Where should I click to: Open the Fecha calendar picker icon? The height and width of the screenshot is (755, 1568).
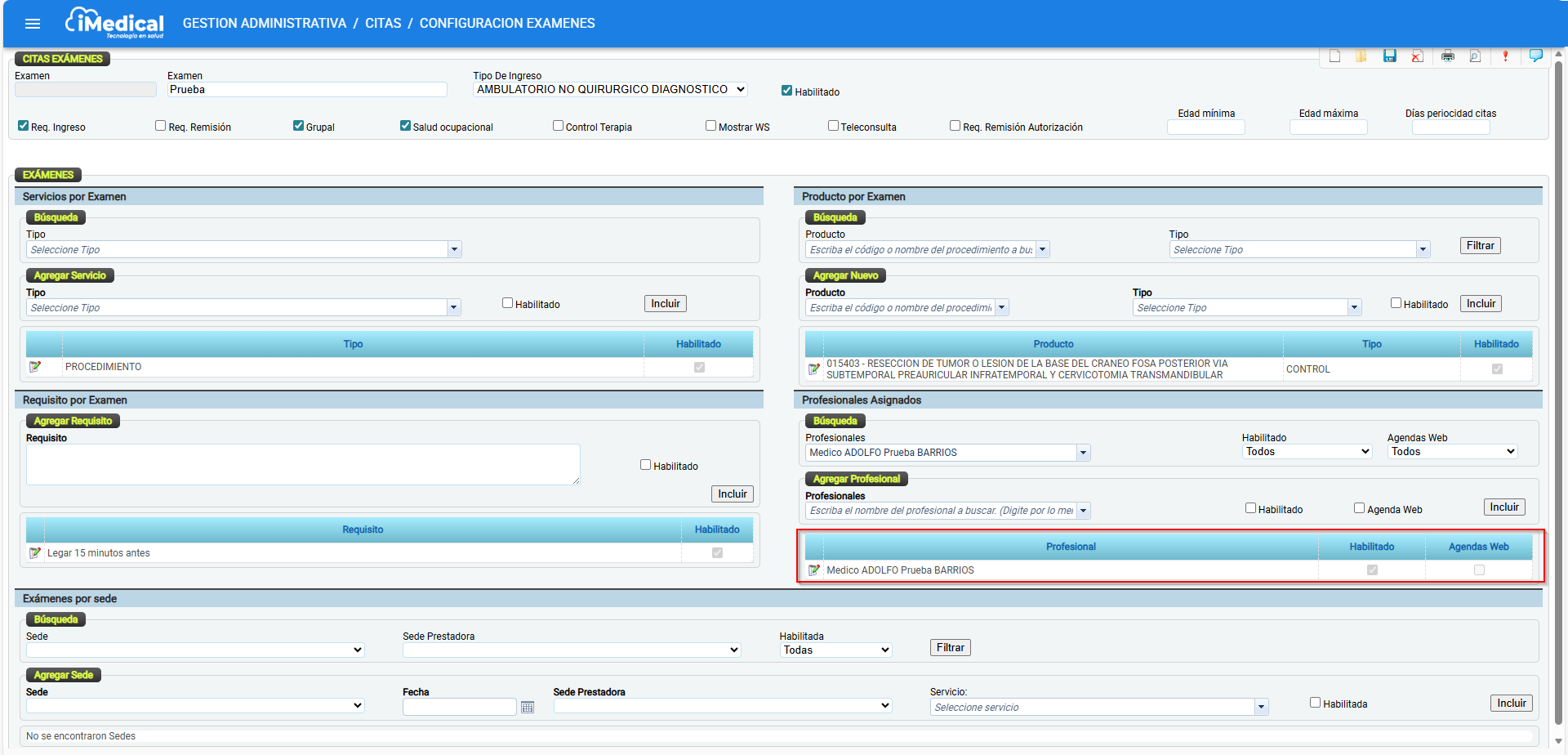coord(528,707)
